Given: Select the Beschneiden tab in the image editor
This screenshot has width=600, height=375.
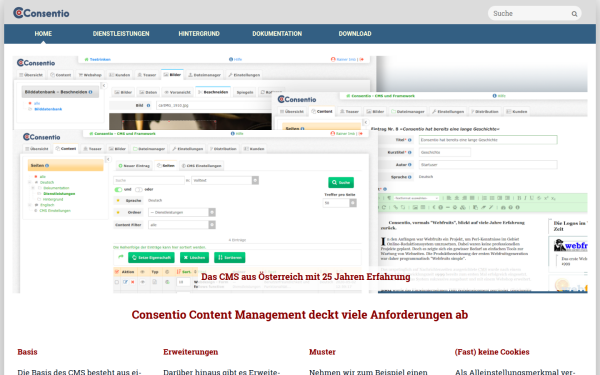Looking at the screenshot, I should 213,92.
